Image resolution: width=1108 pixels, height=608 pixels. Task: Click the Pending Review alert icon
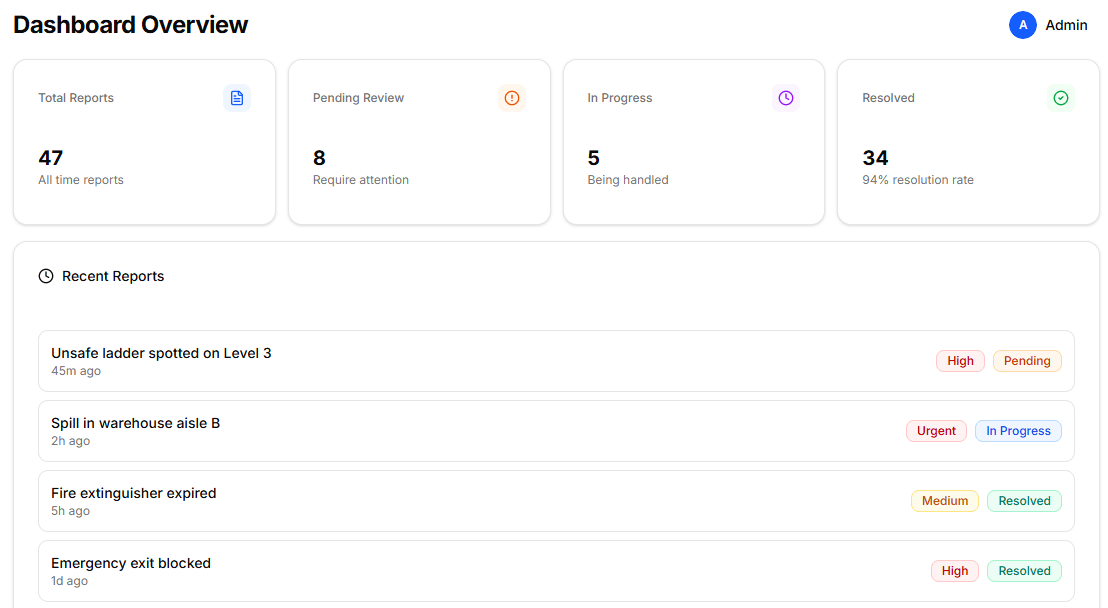(512, 98)
